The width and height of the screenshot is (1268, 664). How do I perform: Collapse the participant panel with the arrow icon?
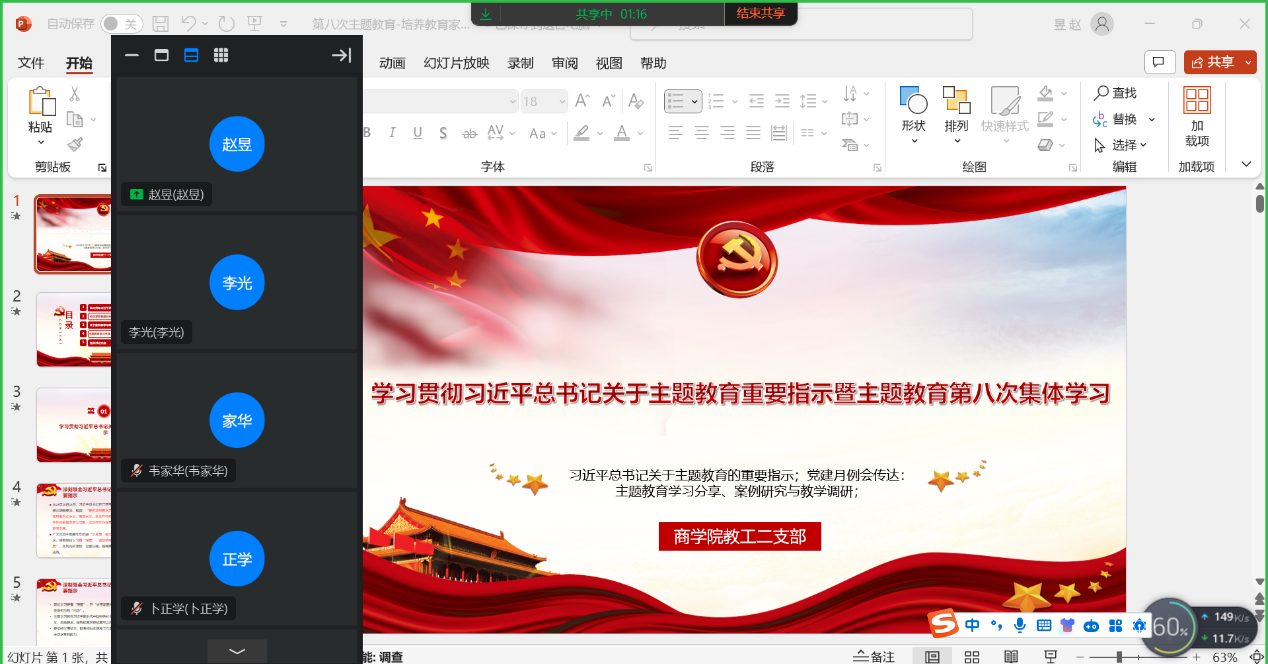pyautogui.click(x=341, y=56)
